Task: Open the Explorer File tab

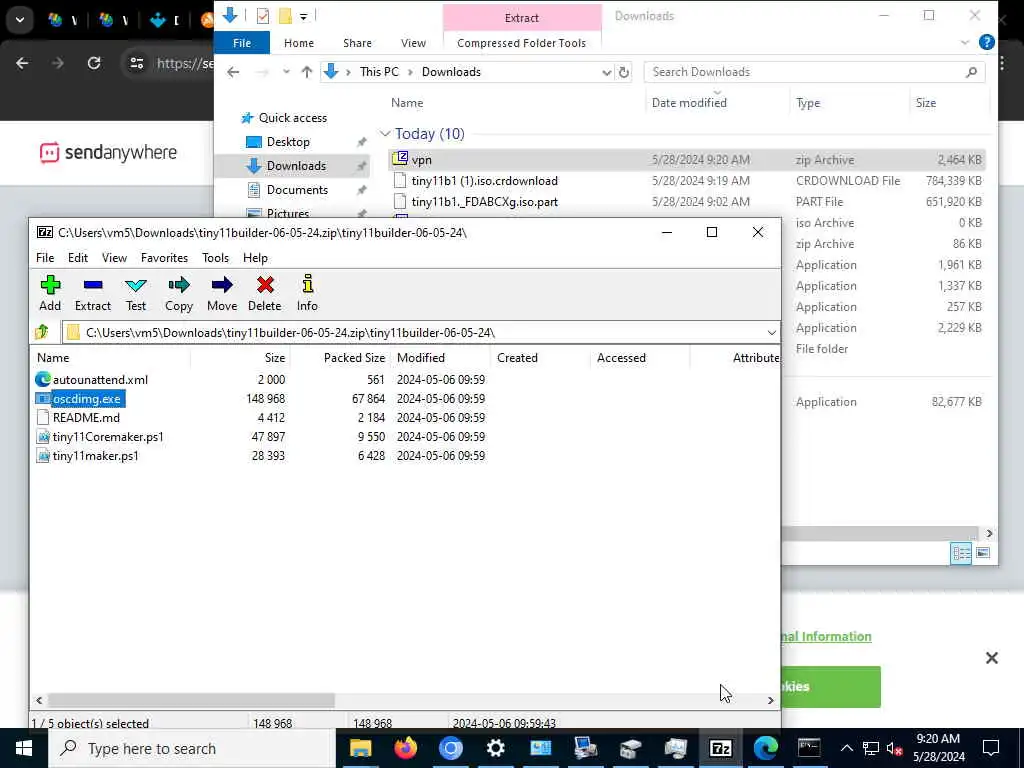Action: point(242,43)
